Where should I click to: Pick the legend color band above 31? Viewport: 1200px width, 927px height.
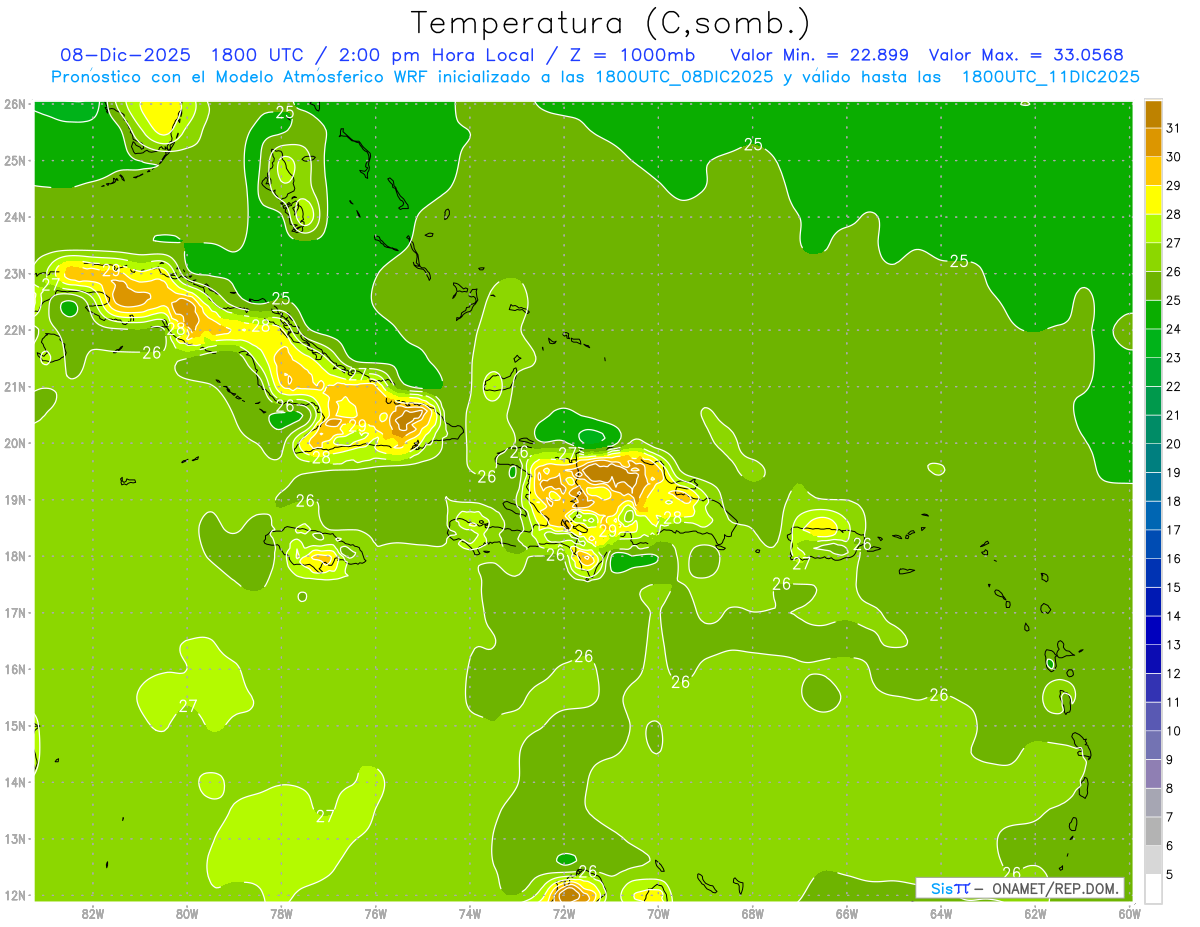pos(1153,114)
